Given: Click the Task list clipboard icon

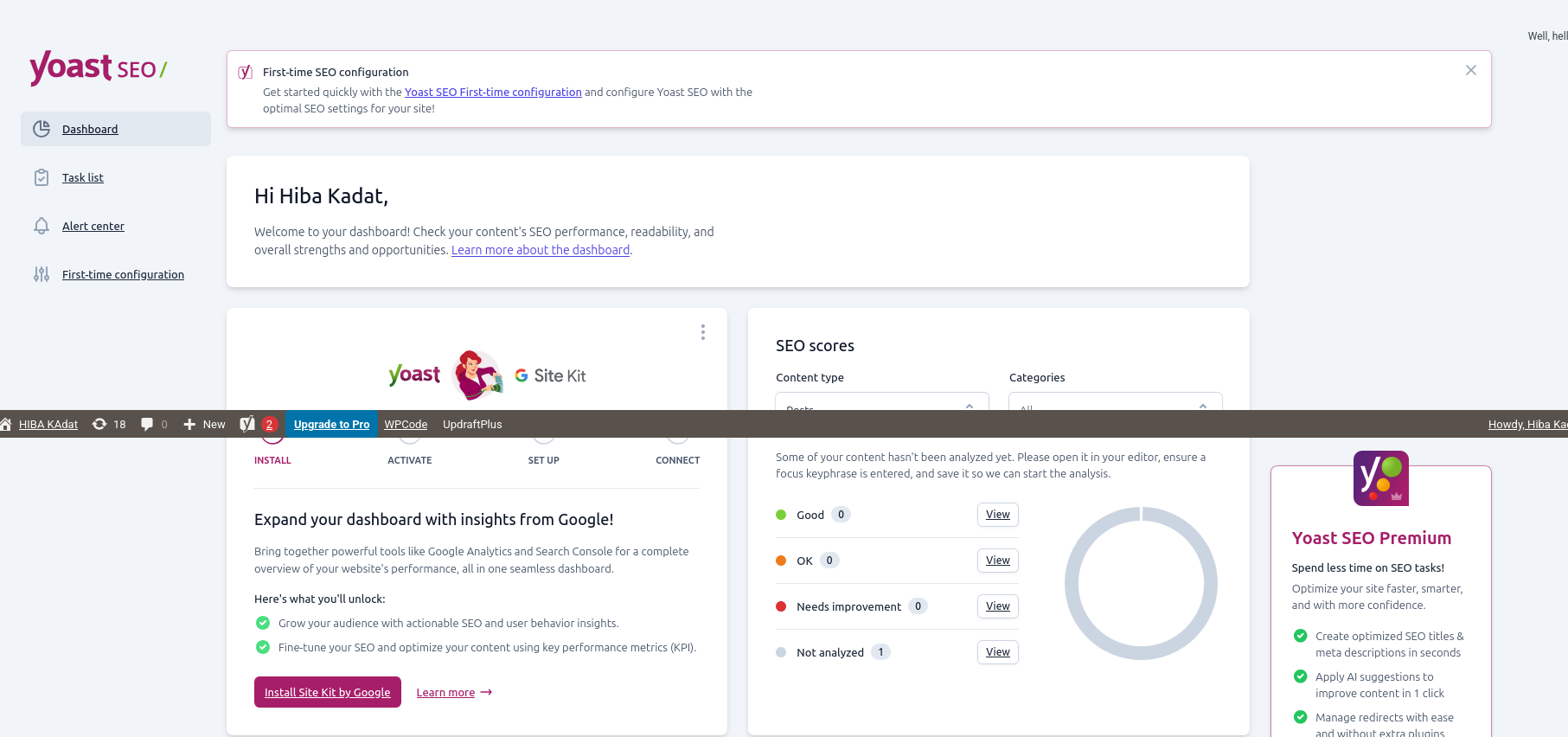Looking at the screenshot, I should click(x=42, y=177).
